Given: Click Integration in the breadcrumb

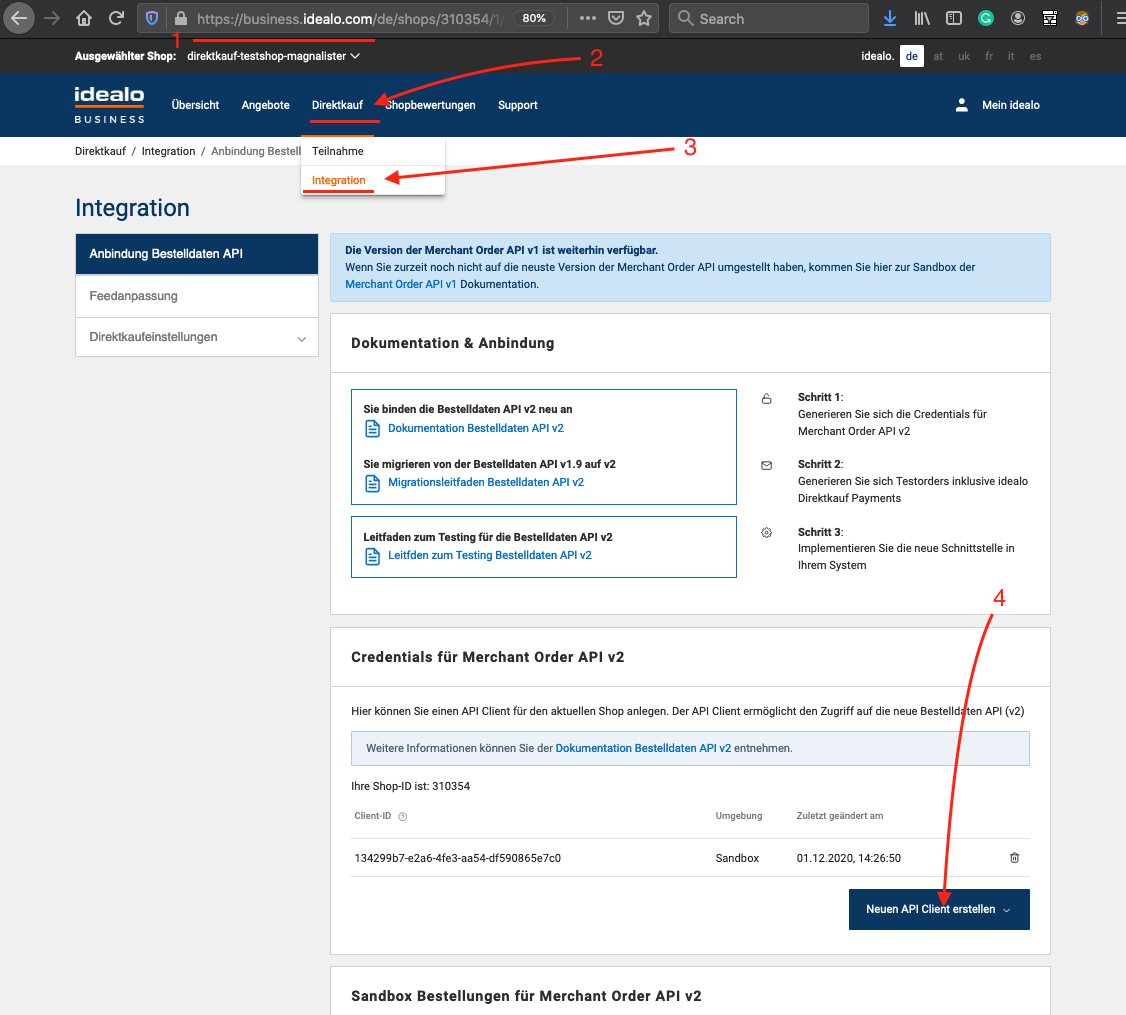Looking at the screenshot, I should tap(168, 151).
